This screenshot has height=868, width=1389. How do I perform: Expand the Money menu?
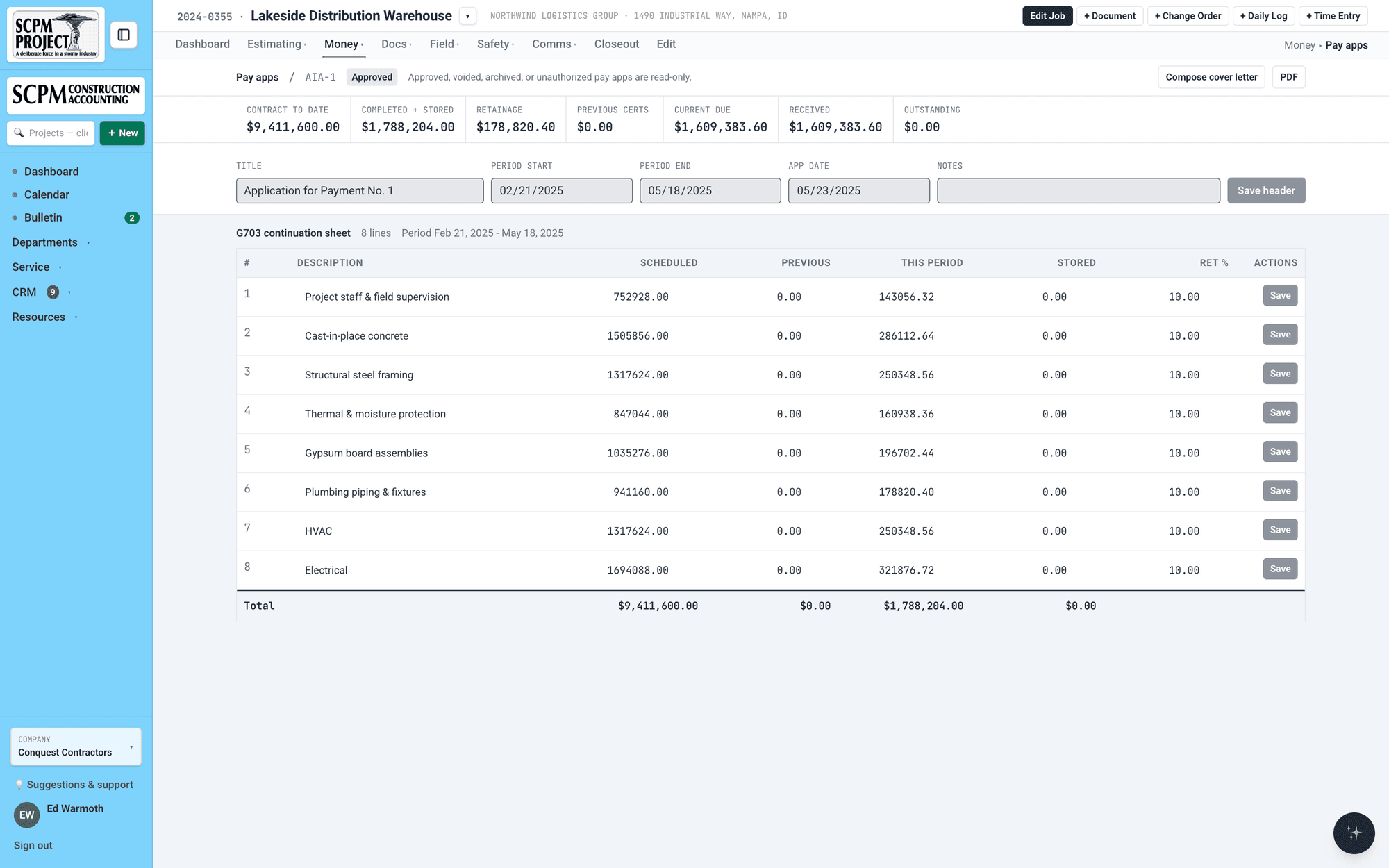(344, 44)
